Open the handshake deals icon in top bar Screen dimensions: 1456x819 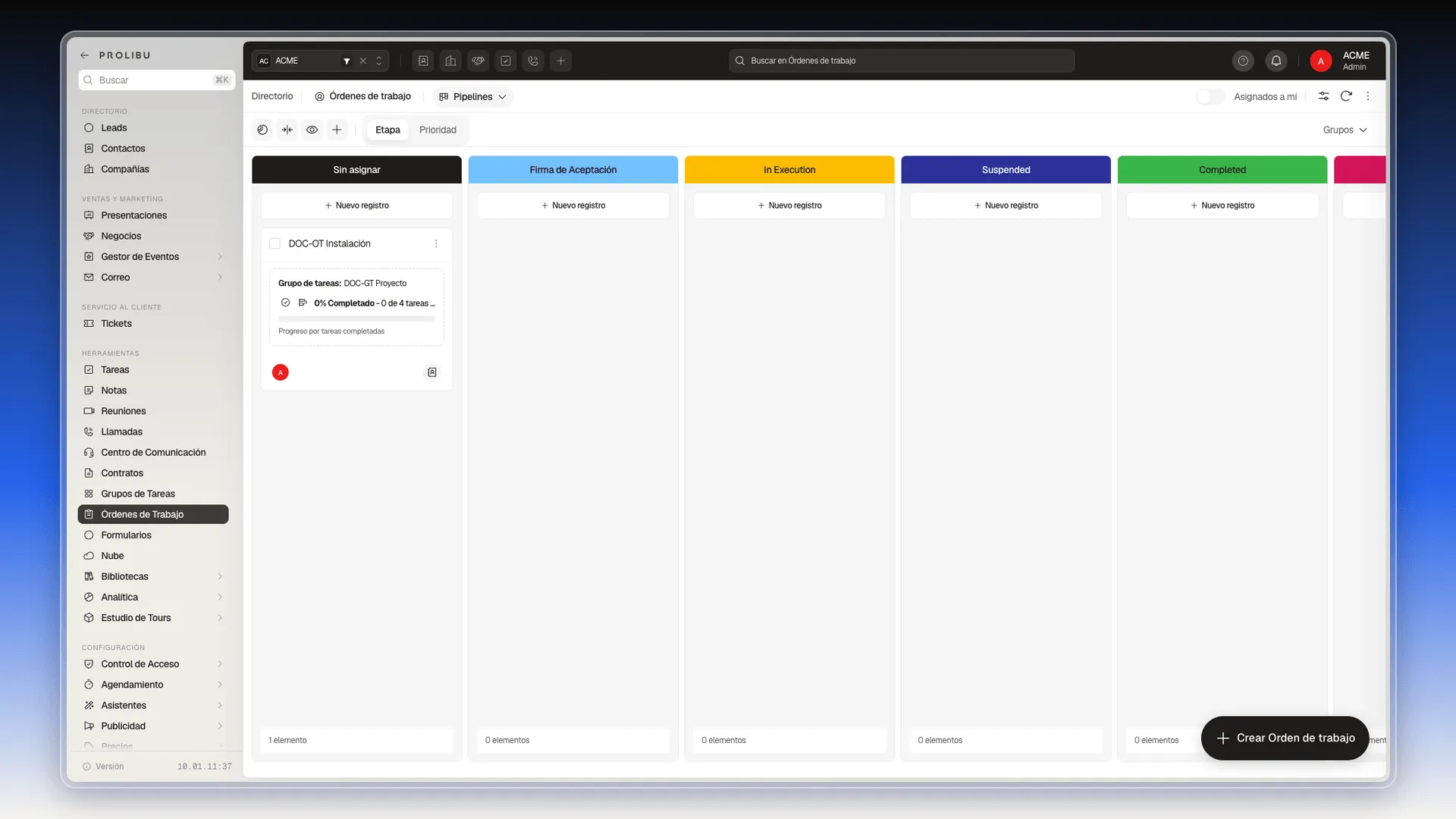(478, 61)
